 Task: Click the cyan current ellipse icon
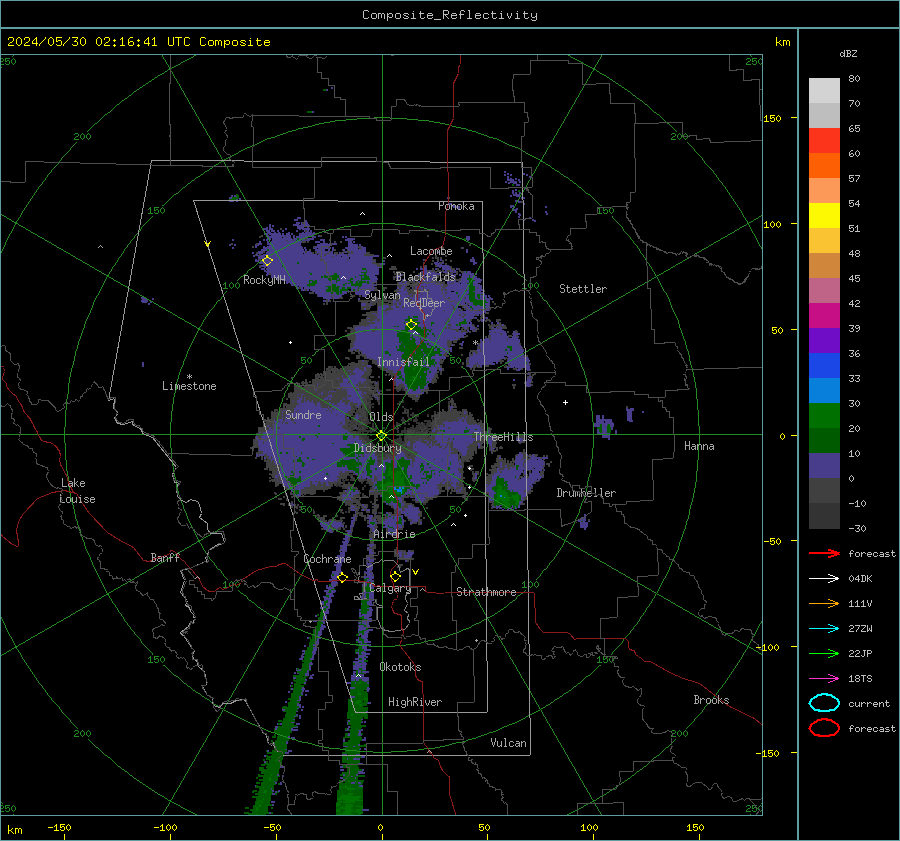pyautogui.click(x=824, y=703)
